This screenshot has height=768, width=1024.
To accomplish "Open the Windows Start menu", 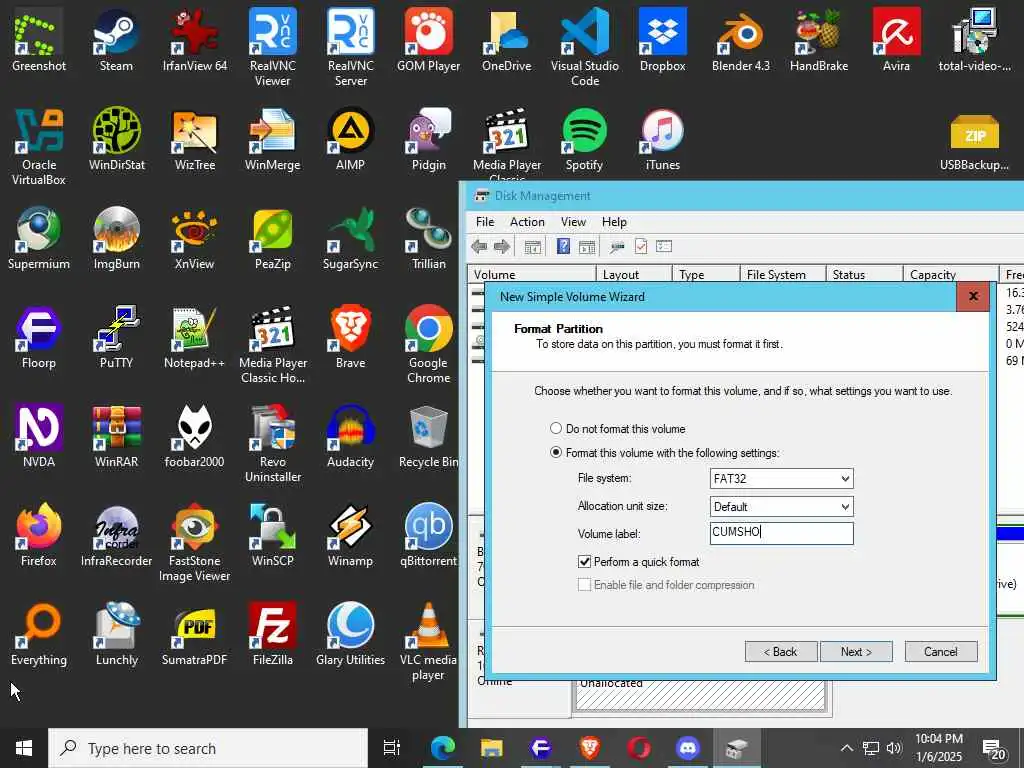I will tap(24, 748).
